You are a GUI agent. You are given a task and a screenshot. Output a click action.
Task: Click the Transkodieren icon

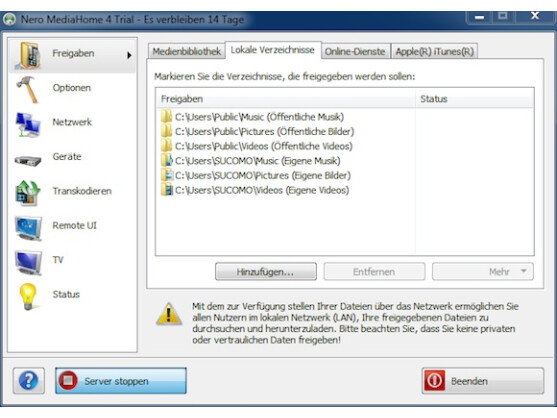pyautogui.click(x=28, y=193)
